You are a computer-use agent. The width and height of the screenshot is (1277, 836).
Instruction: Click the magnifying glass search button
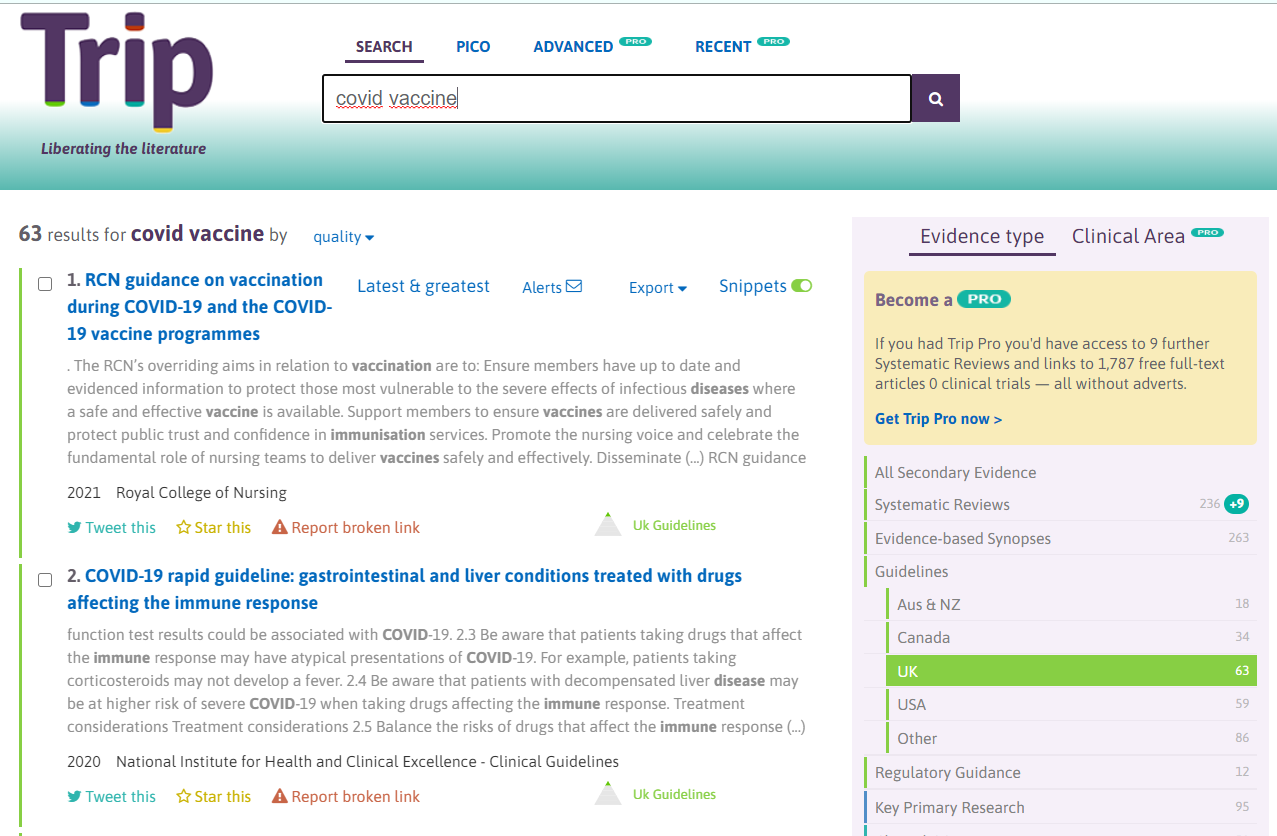pyautogui.click(x=935, y=99)
